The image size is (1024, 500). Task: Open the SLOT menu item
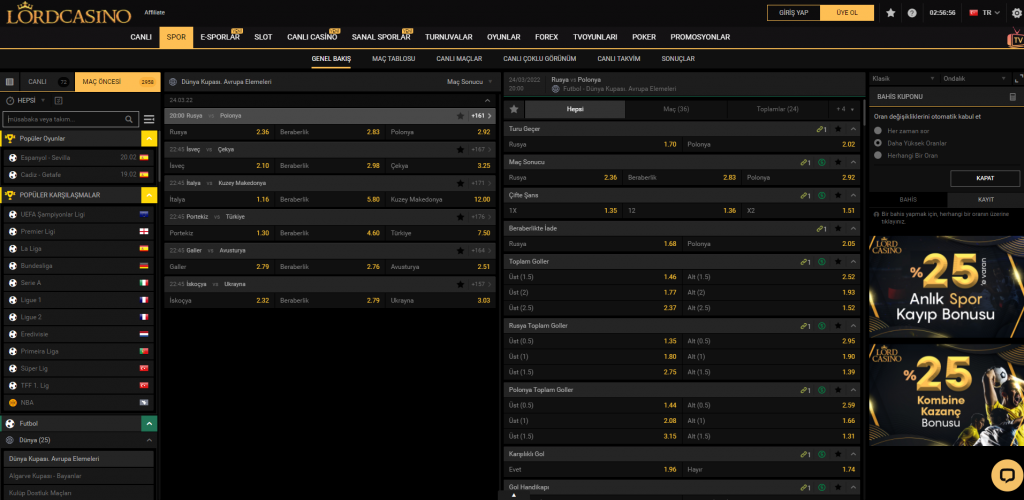click(x=263, y=37)
